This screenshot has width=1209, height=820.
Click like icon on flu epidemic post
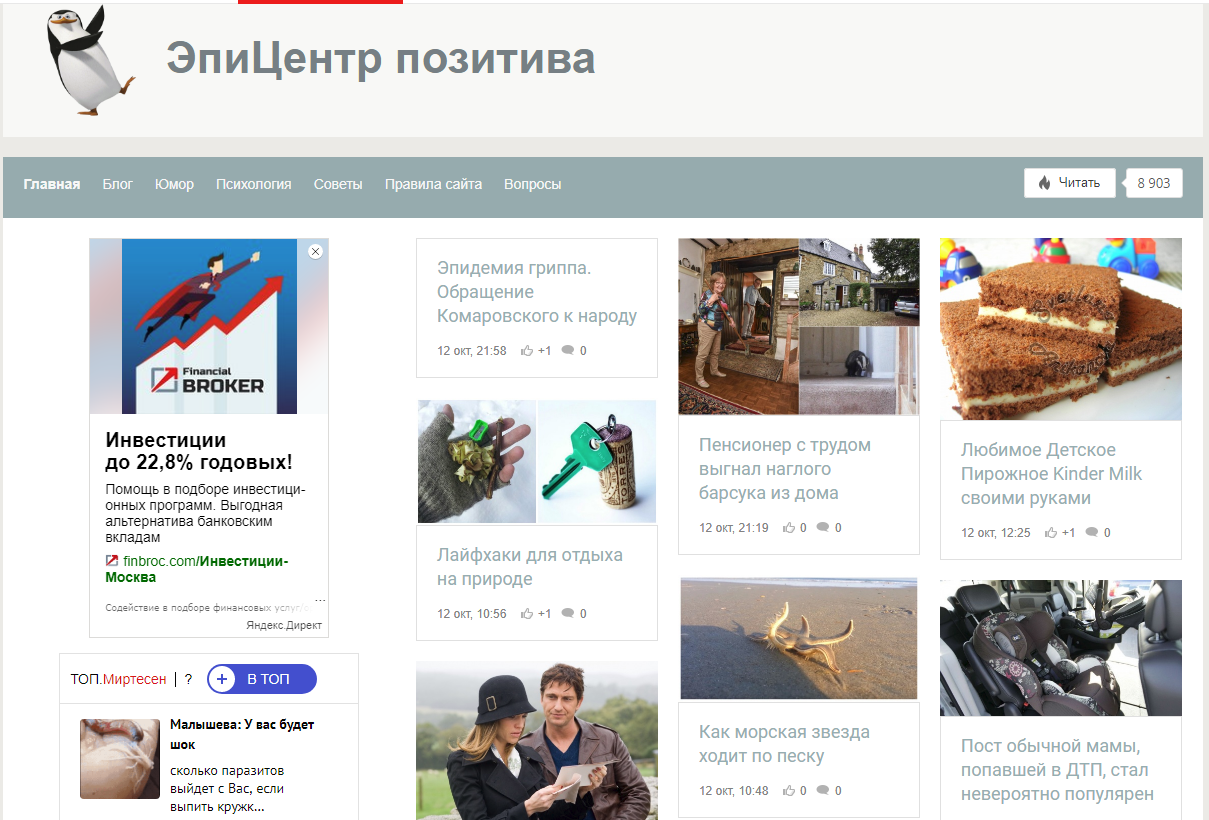click(527, 351)
